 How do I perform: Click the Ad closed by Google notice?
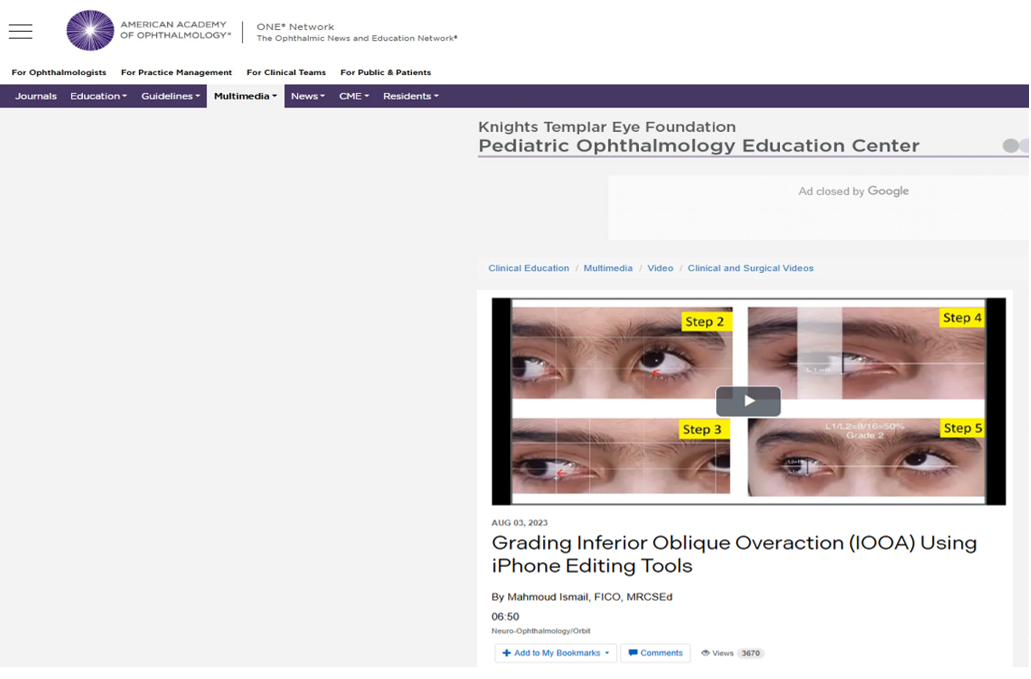tap(853, 191)
